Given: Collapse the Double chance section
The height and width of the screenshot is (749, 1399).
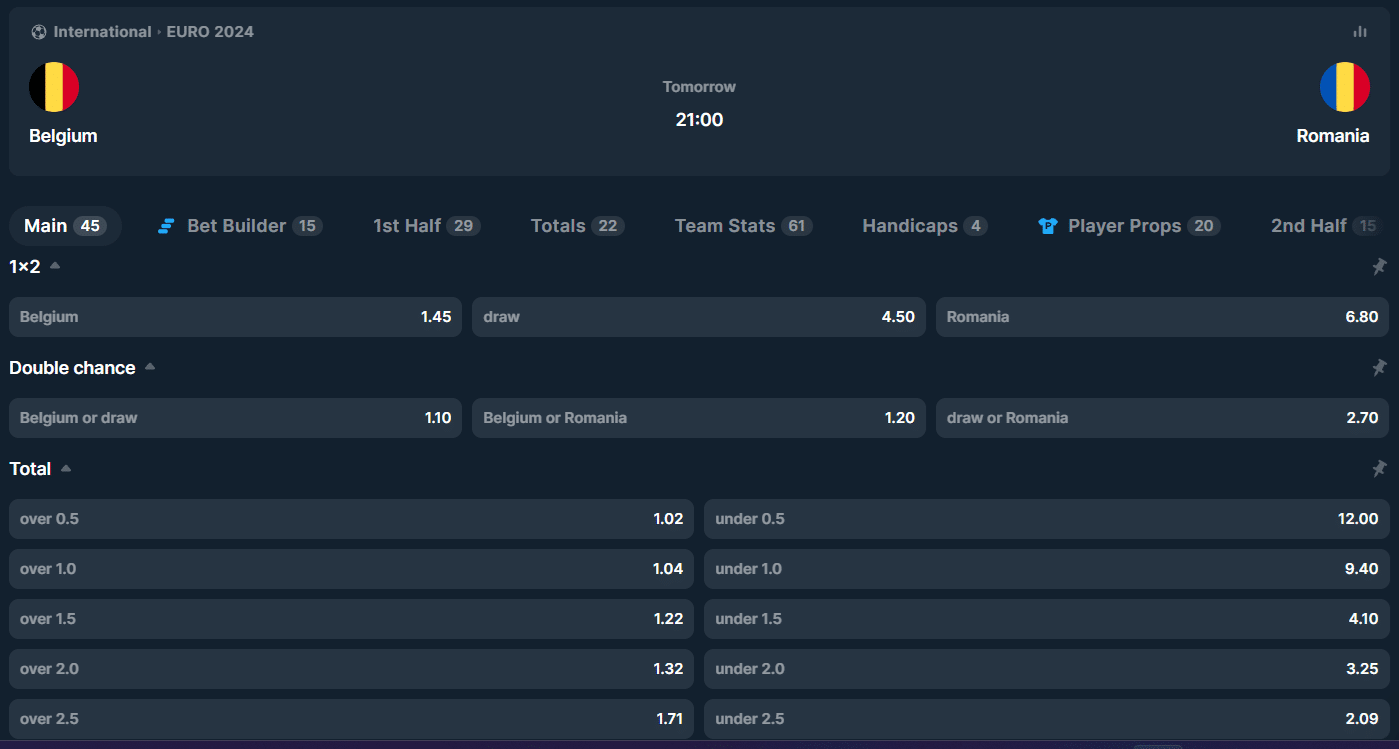Looking at the screenshot, I should tap(150, 367).
